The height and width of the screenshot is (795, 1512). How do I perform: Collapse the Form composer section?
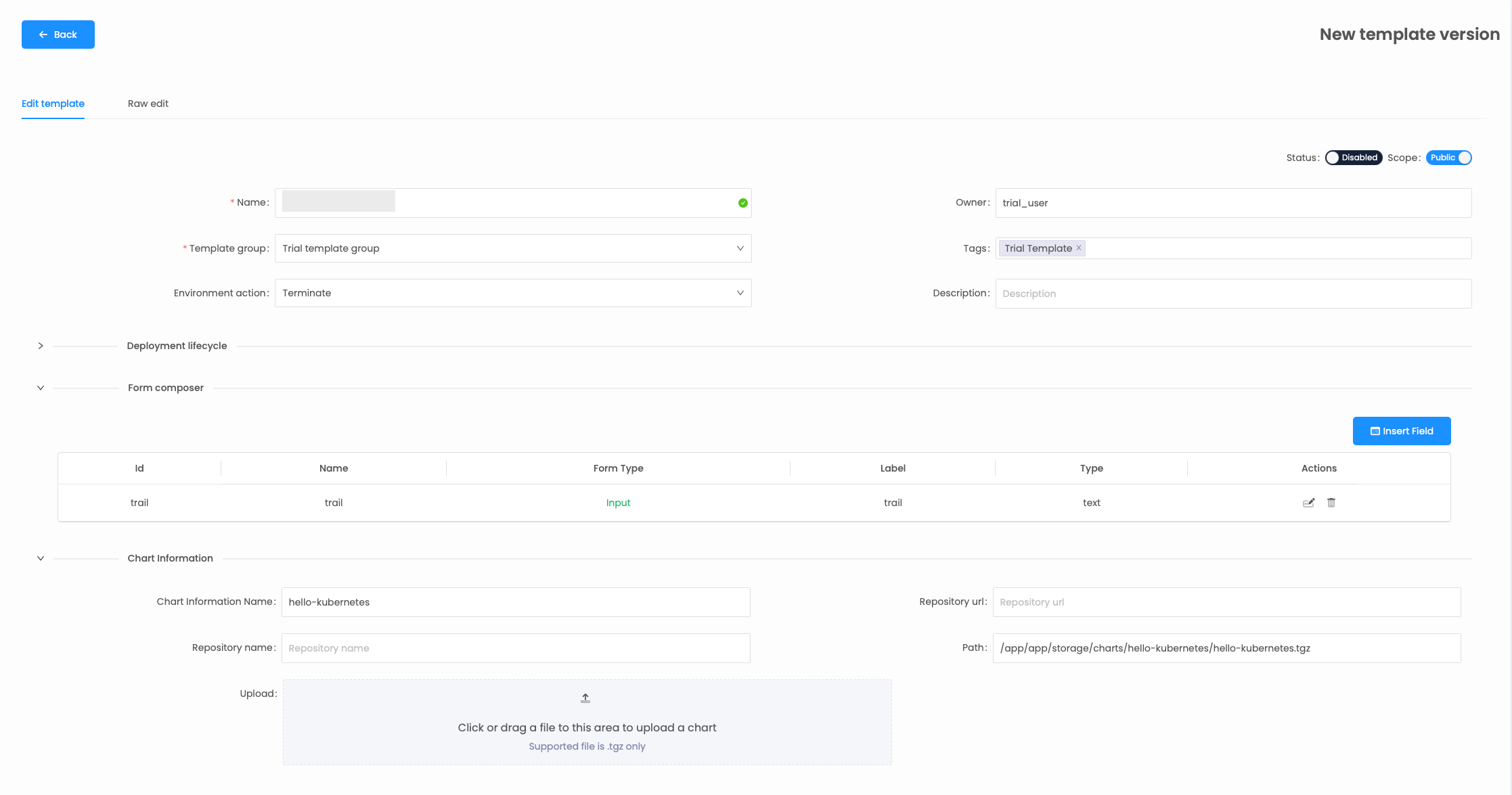(x=40, y=387)
